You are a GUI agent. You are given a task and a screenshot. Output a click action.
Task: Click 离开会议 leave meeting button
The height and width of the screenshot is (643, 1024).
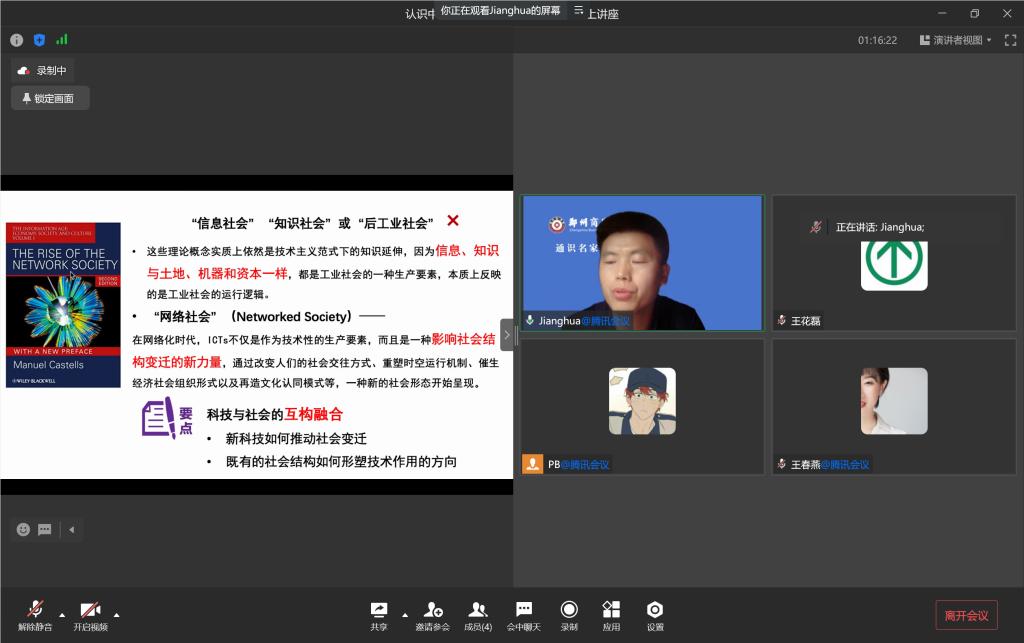pyautogui.click(x=966, y=615)
